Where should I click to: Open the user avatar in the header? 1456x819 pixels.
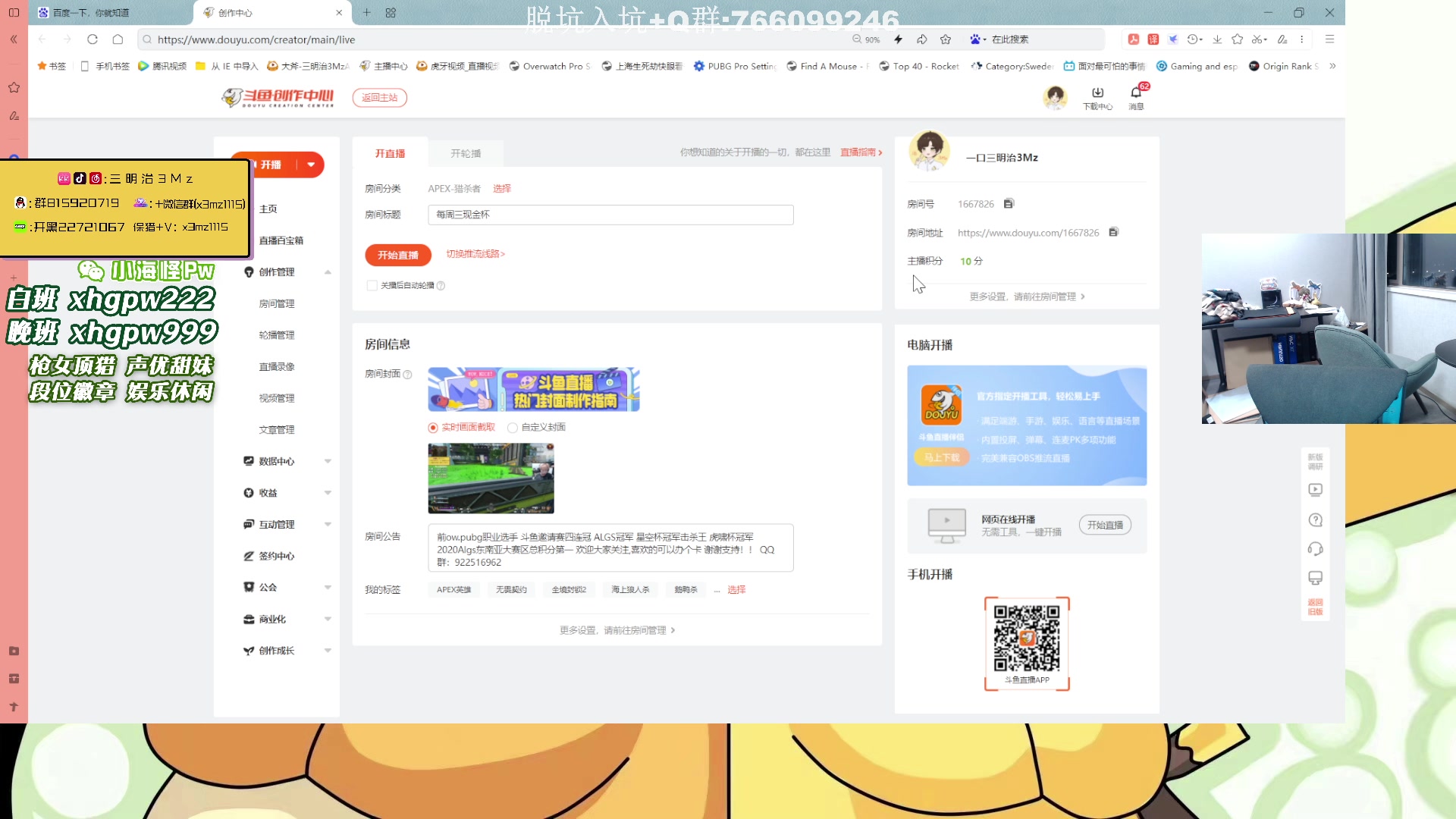[x=1055, y=98]
